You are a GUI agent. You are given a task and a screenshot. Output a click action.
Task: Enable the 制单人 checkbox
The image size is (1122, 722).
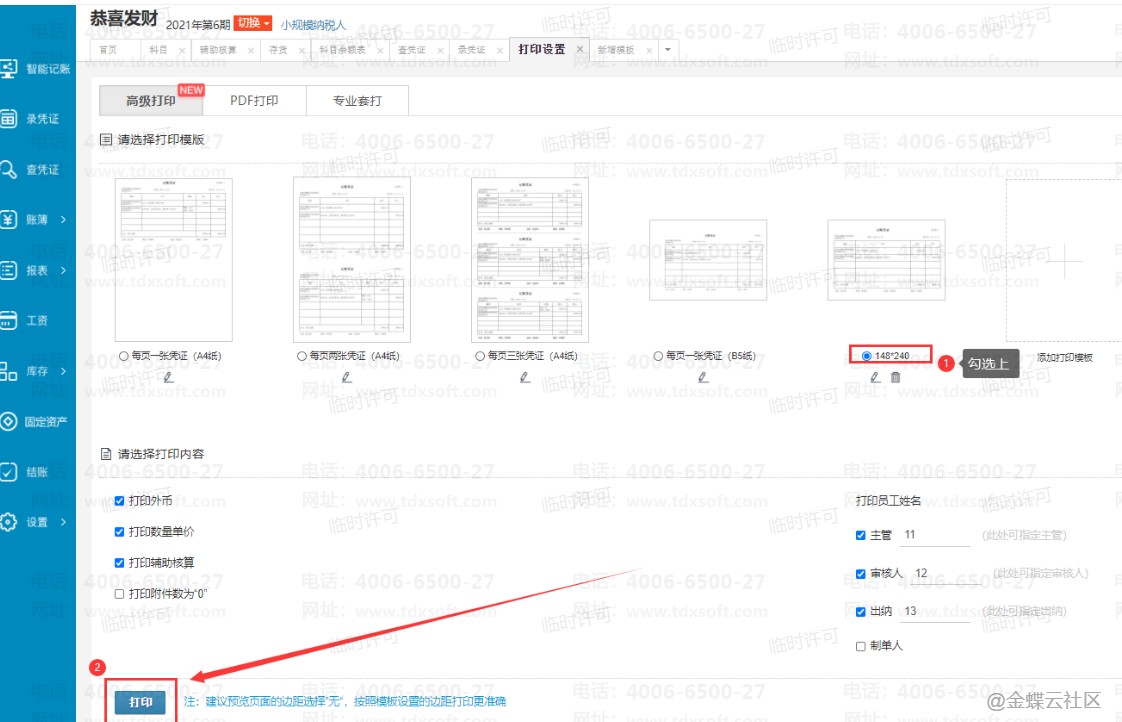click(861, 646)
